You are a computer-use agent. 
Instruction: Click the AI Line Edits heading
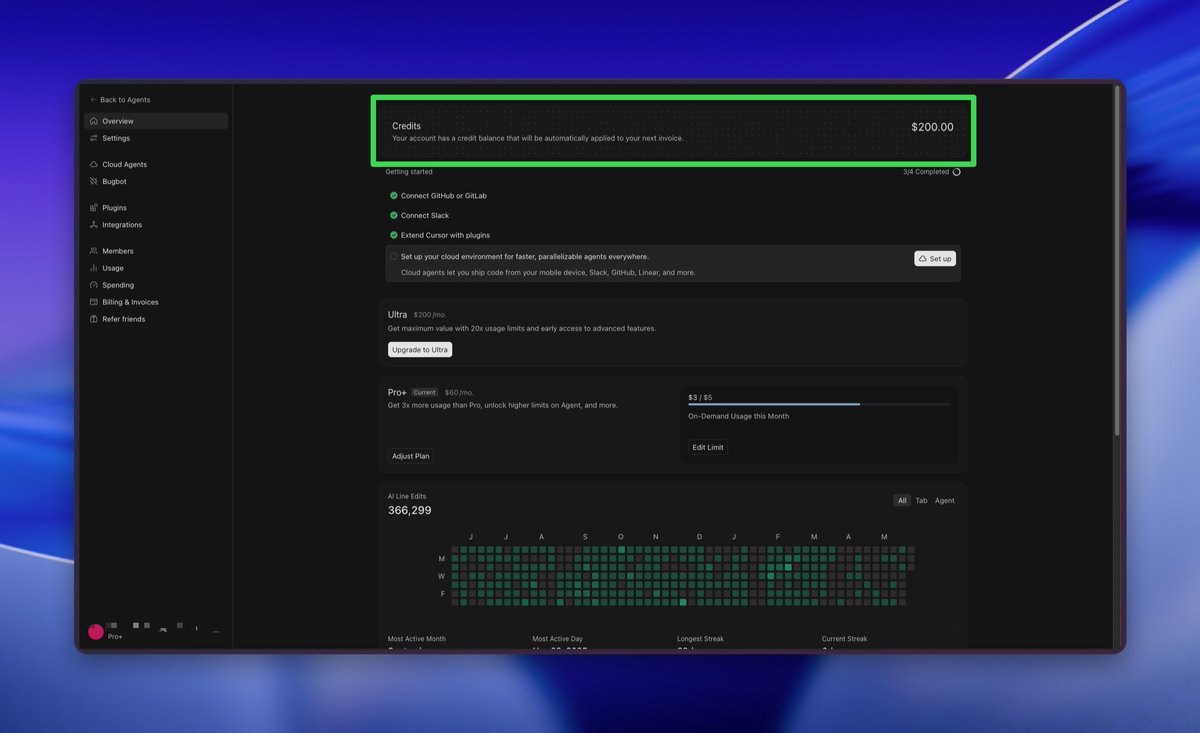pyautogui.click(x=407, y=496)
